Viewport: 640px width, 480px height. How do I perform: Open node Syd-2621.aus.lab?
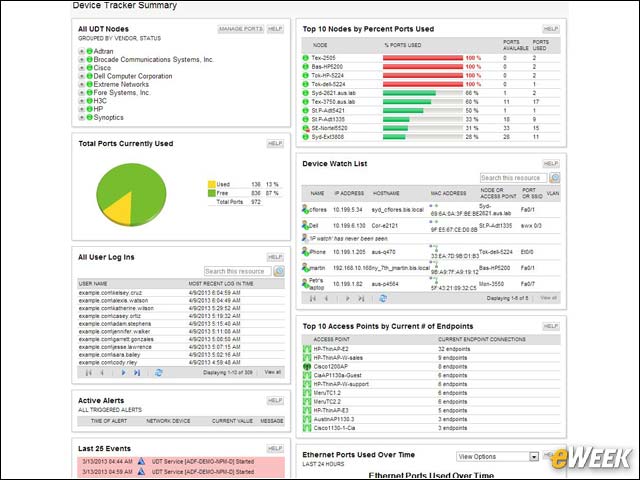tap(333, 93)
